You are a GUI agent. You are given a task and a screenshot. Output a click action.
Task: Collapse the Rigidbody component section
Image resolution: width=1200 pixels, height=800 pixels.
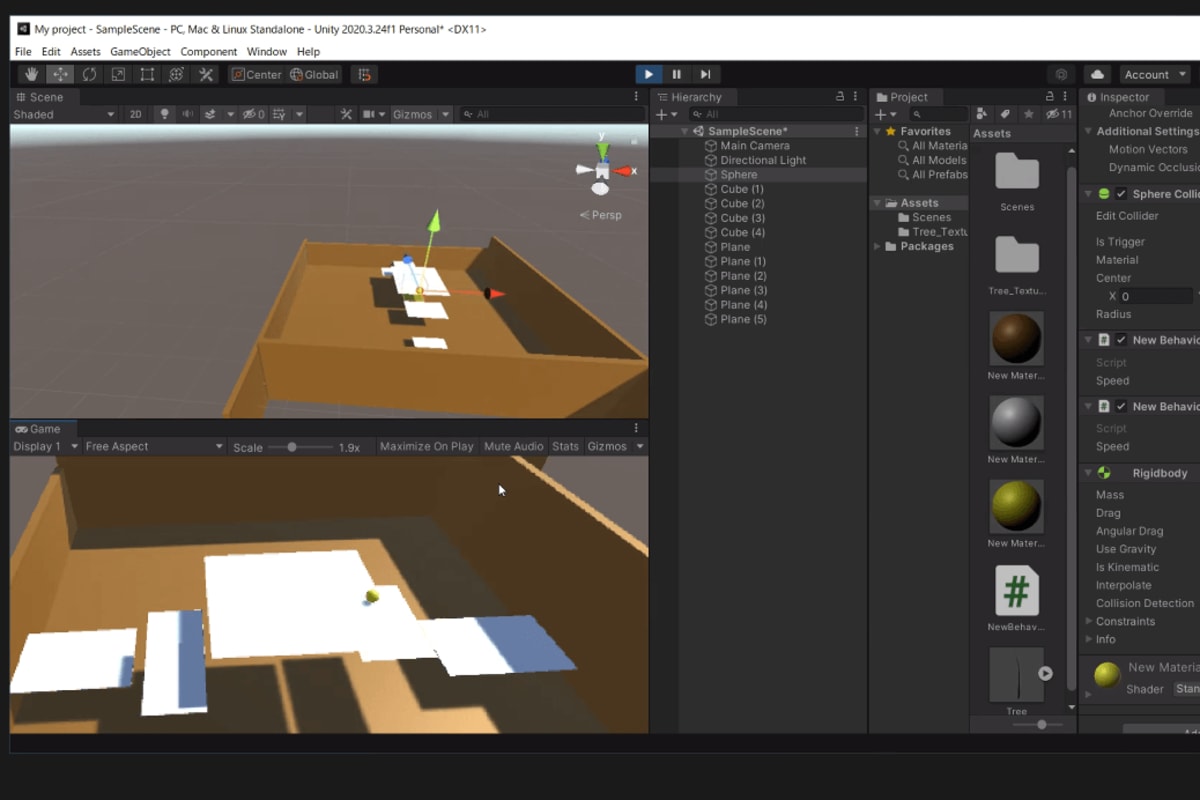coord(1088,473)
